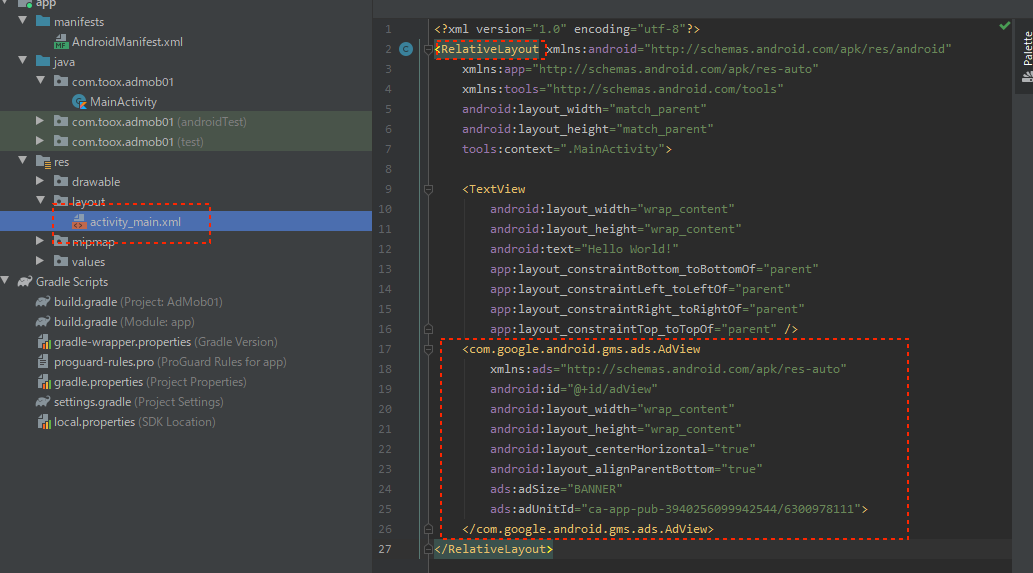Click the adUnitId value on line 25
The height and width of the screenshot is (573, 1033).
click(x=721, y=508)
